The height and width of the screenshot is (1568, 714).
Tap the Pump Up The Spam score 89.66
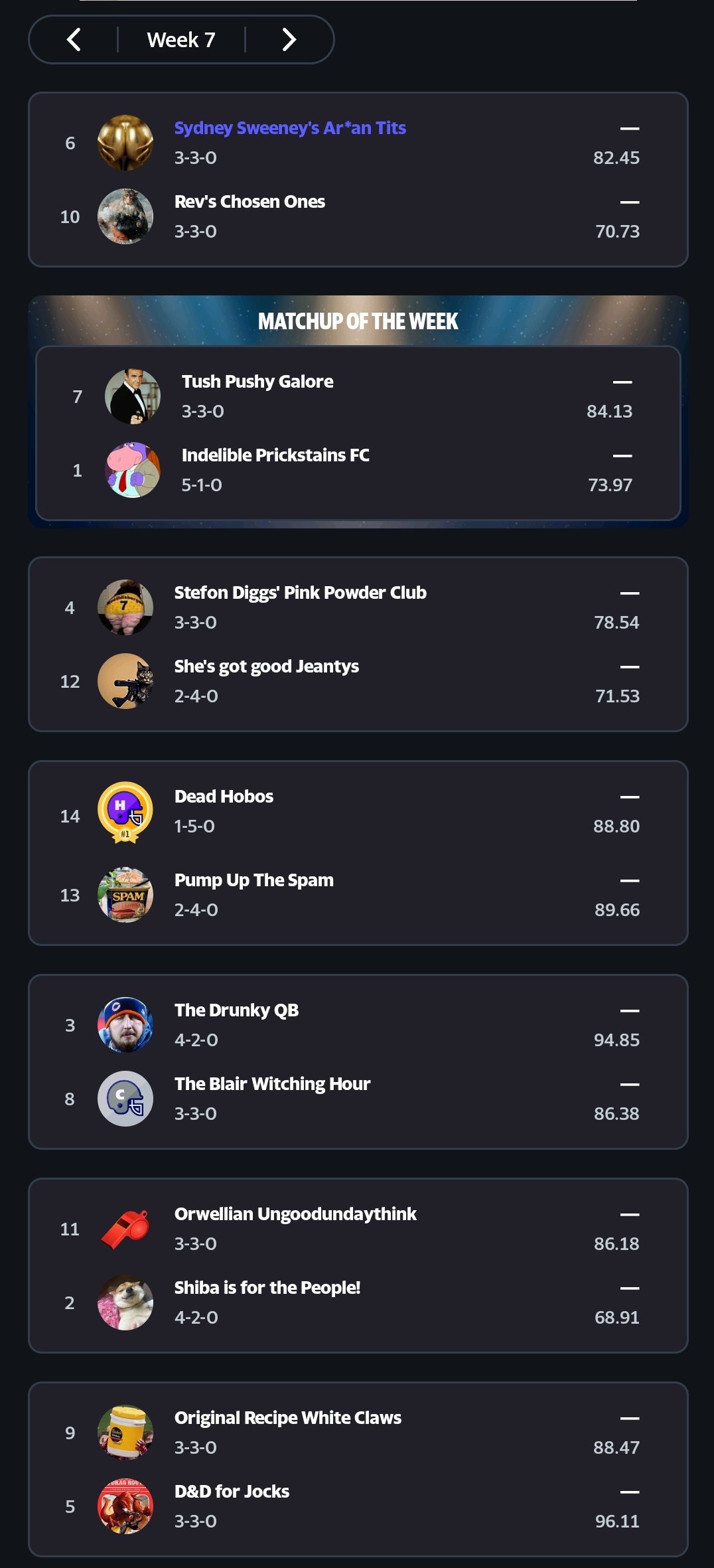point(617,909)
